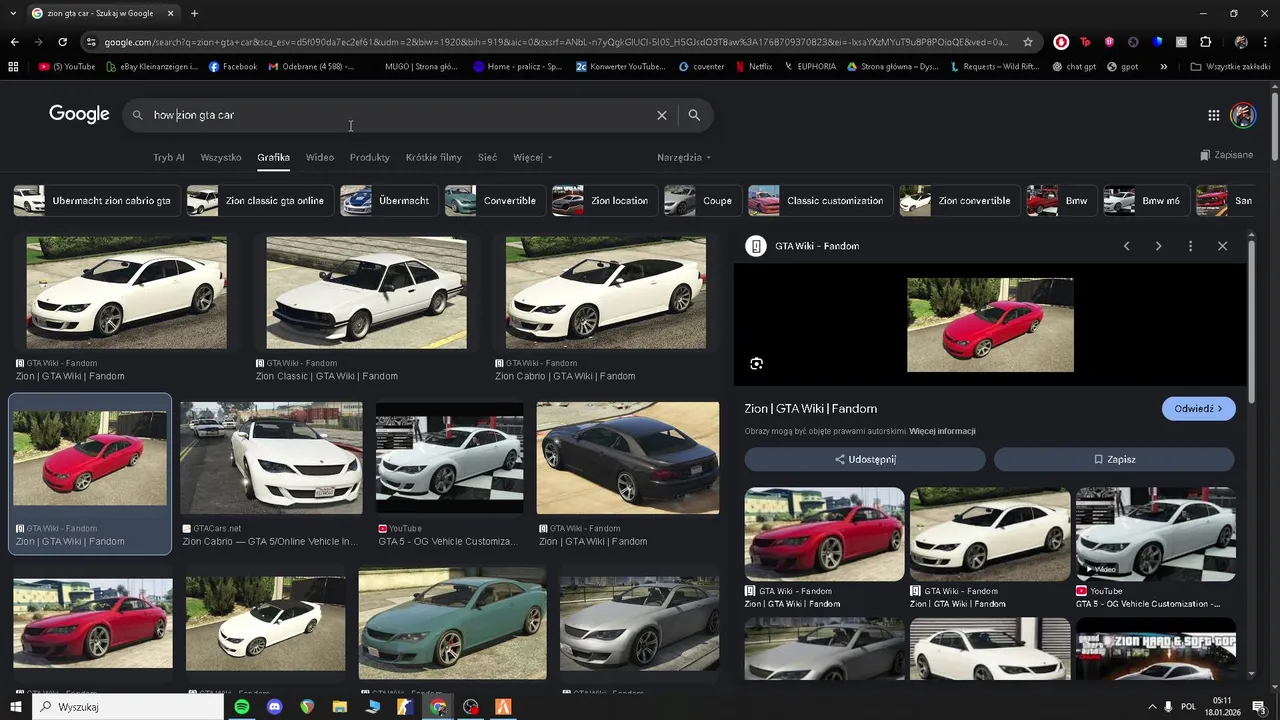
Task: Click the Więcej informacji link
Action: click(942, 431)
